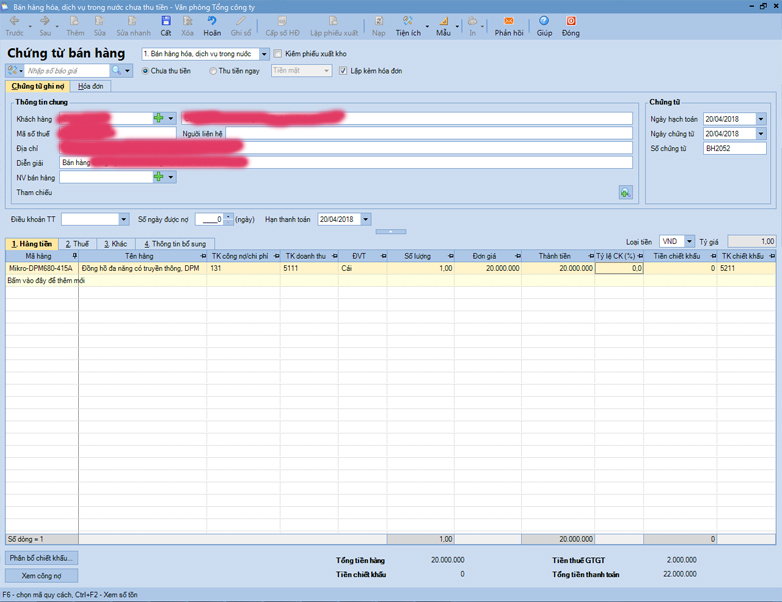
Task: Open the Ngày hạch toán date picker
Action: click(761, 119)
